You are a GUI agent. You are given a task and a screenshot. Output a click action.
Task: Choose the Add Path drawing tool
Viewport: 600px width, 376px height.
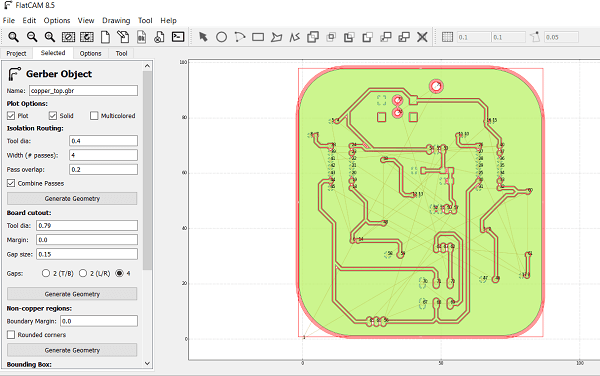pyautogui.click(x=295, y=37)
